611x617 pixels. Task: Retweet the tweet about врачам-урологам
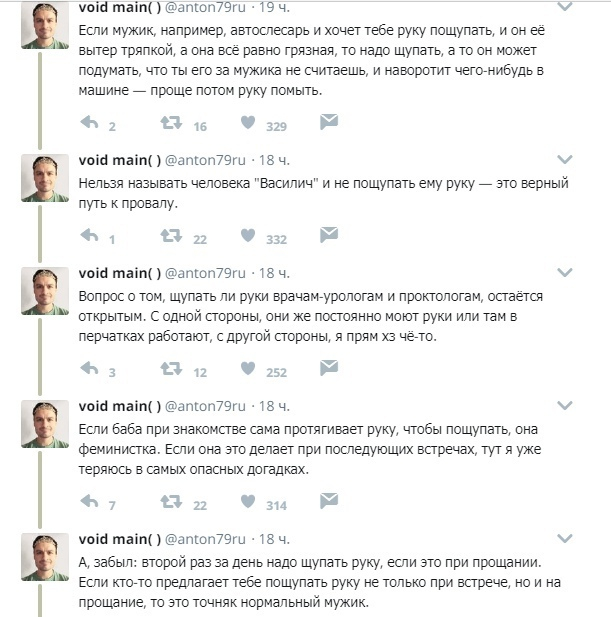171,370
